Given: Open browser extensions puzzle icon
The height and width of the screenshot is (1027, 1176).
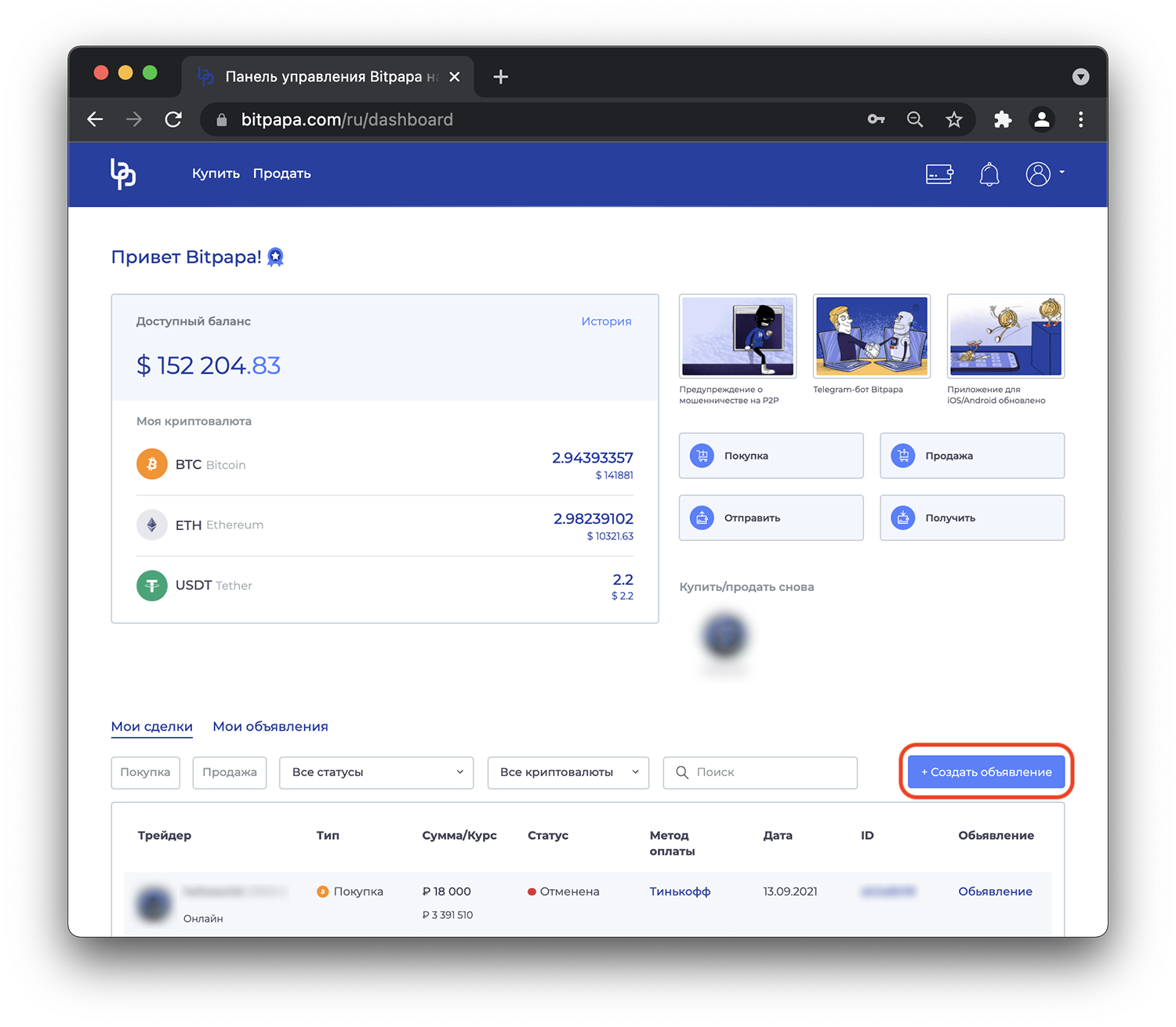Looking at the screenshot, I should coord(1003,119).
